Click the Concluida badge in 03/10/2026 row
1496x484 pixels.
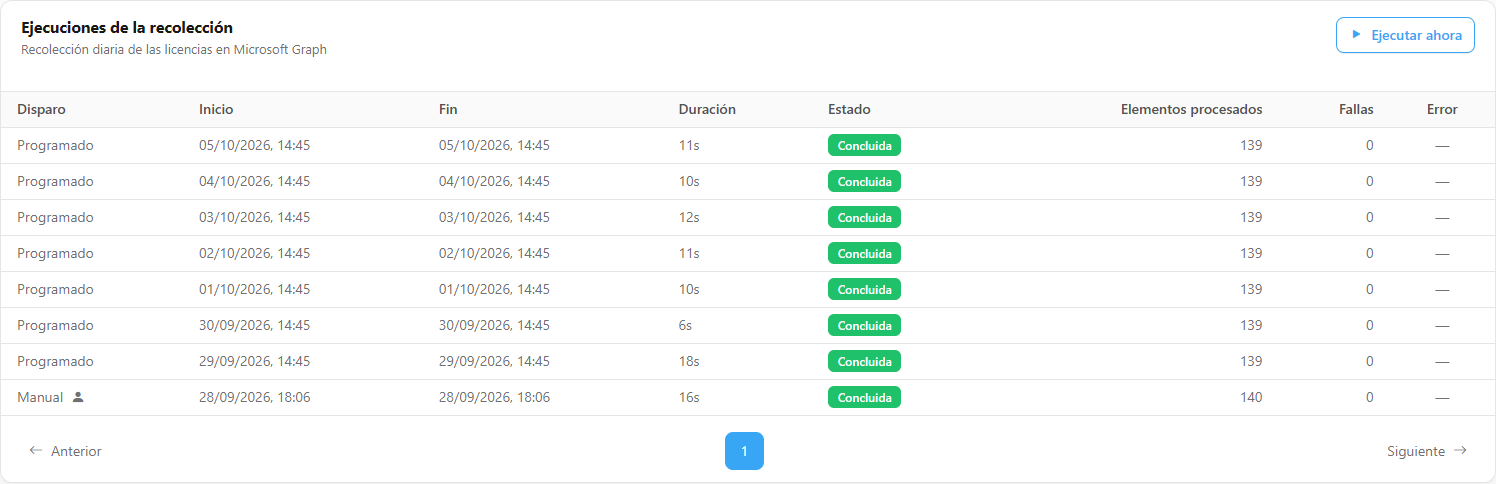coord(864,217)
